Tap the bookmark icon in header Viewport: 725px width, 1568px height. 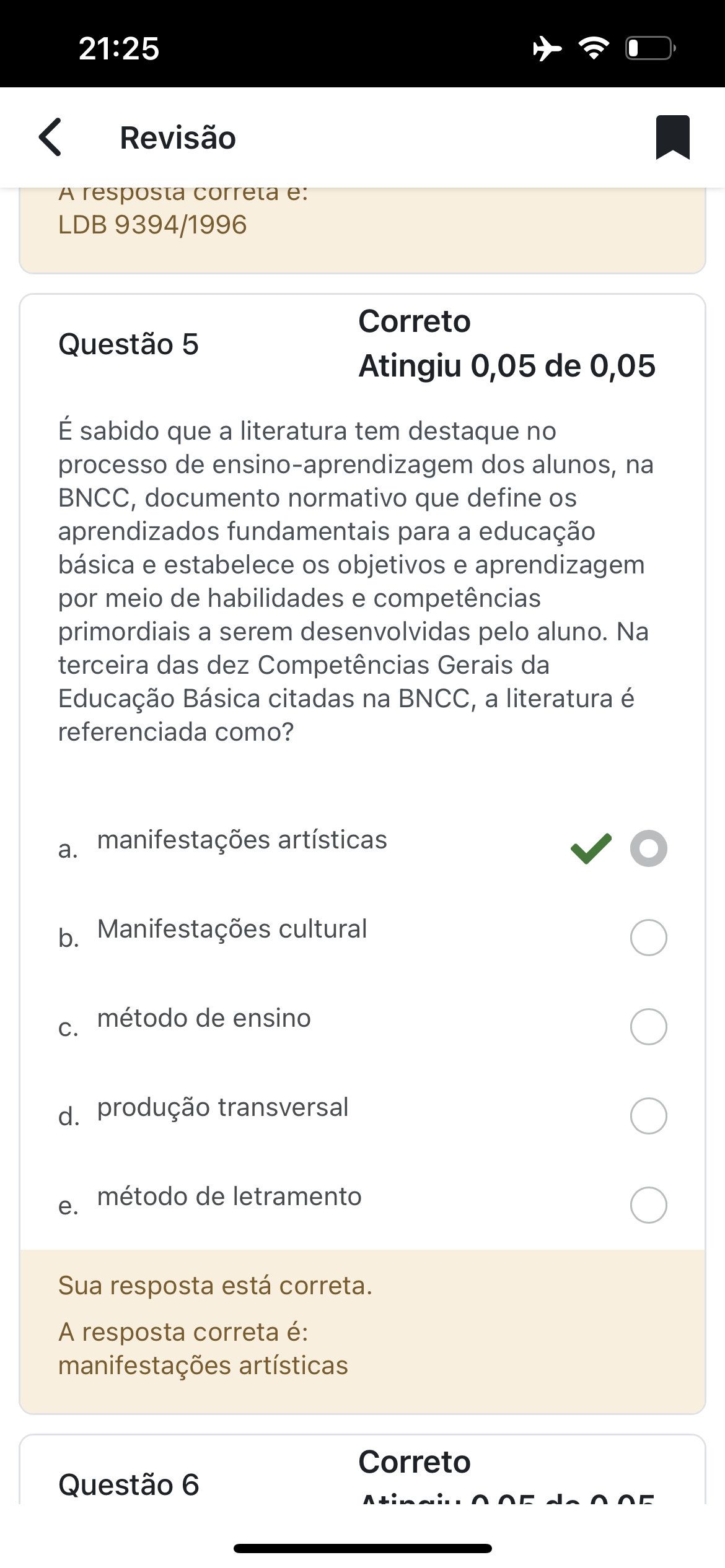point(672,137)
